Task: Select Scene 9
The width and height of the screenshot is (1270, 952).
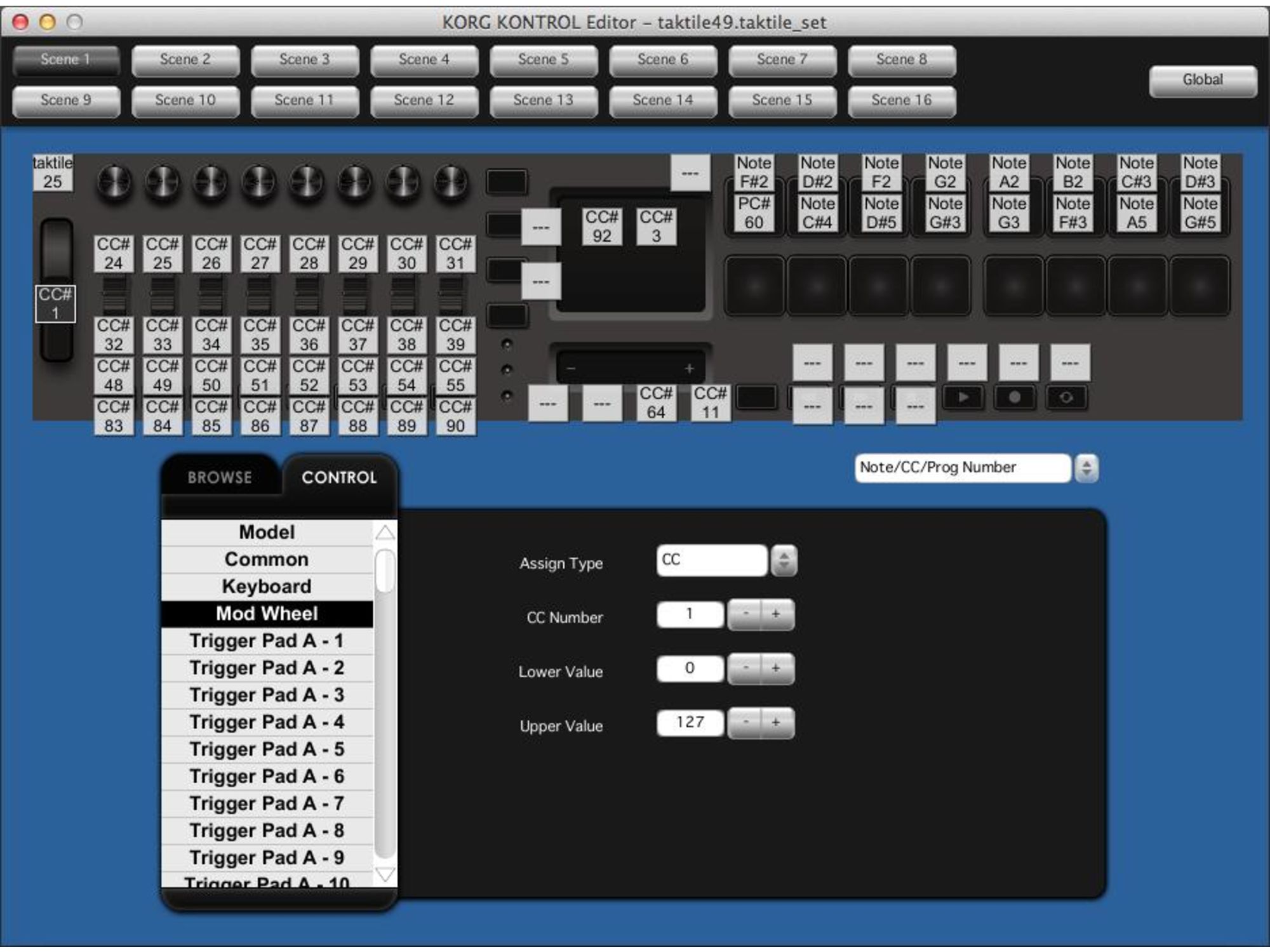Action: point(66,100)
